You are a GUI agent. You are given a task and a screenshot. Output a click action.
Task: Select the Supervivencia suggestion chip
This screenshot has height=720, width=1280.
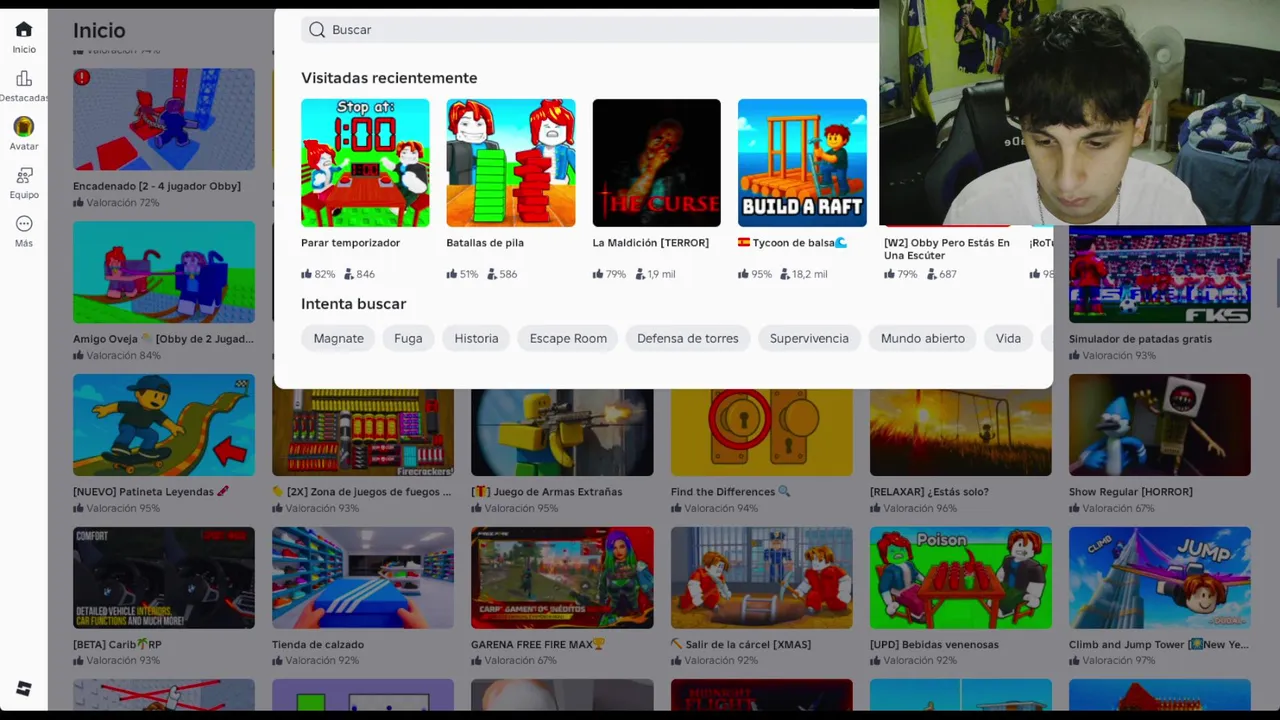tap(809, 338)
